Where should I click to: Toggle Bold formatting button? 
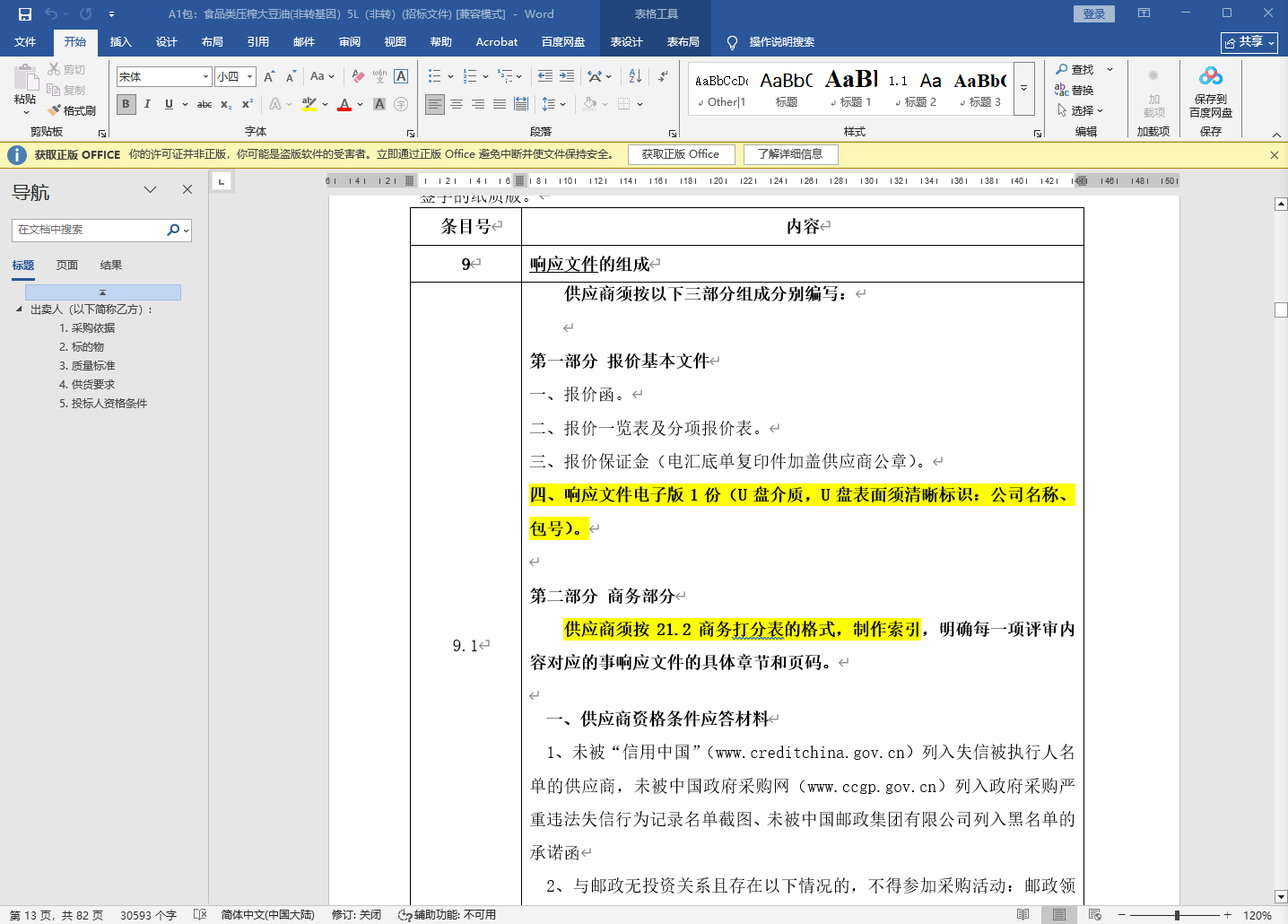coord(126,104)
